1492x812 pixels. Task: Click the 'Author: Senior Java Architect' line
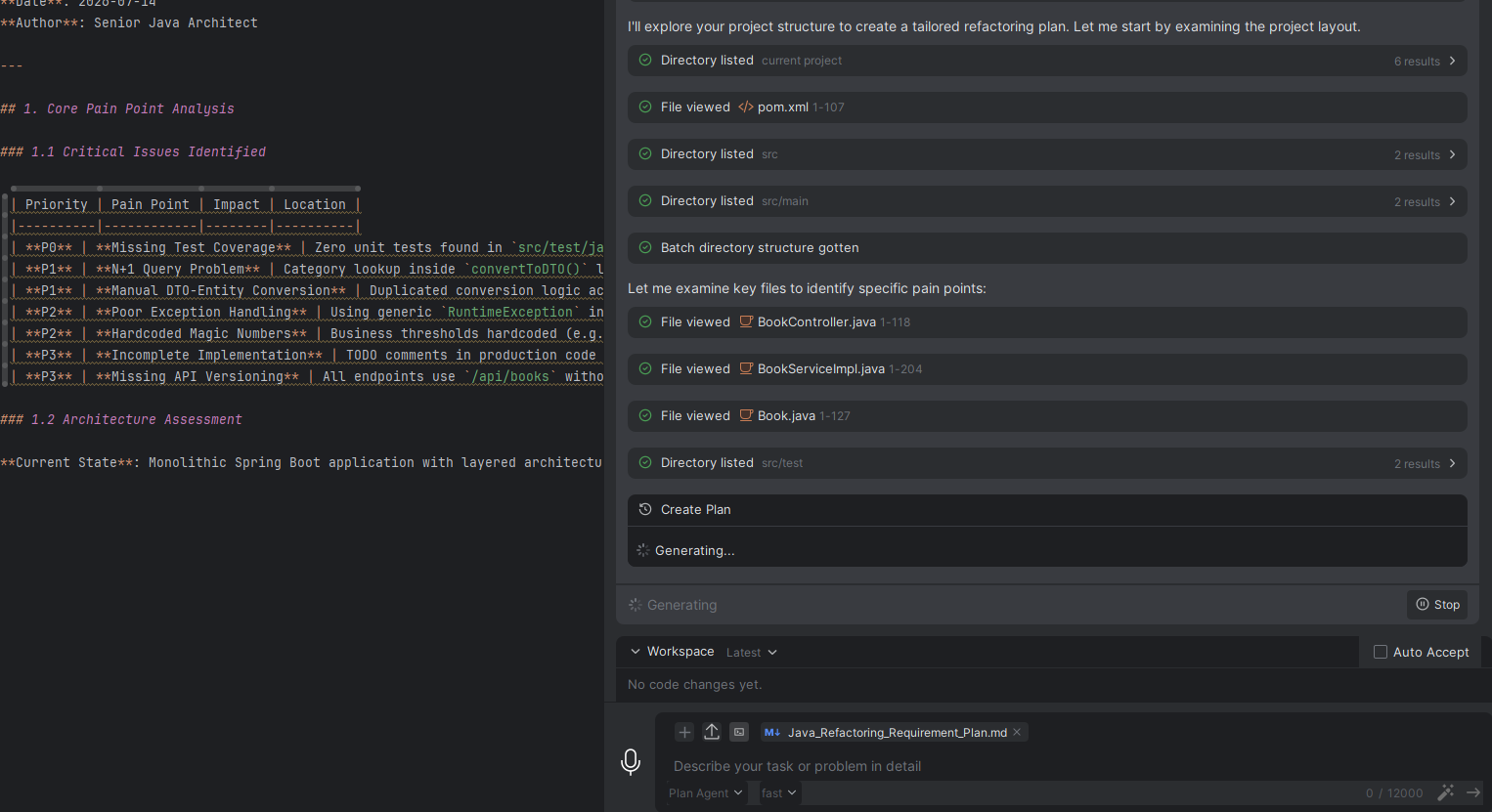(x=129, y=22)
